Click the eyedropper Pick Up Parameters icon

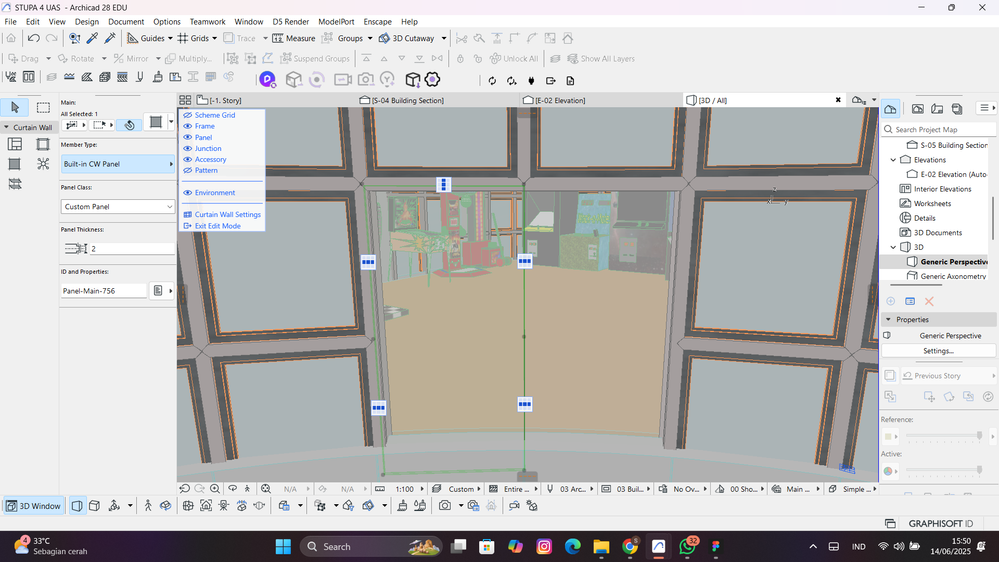click(92, 38)
